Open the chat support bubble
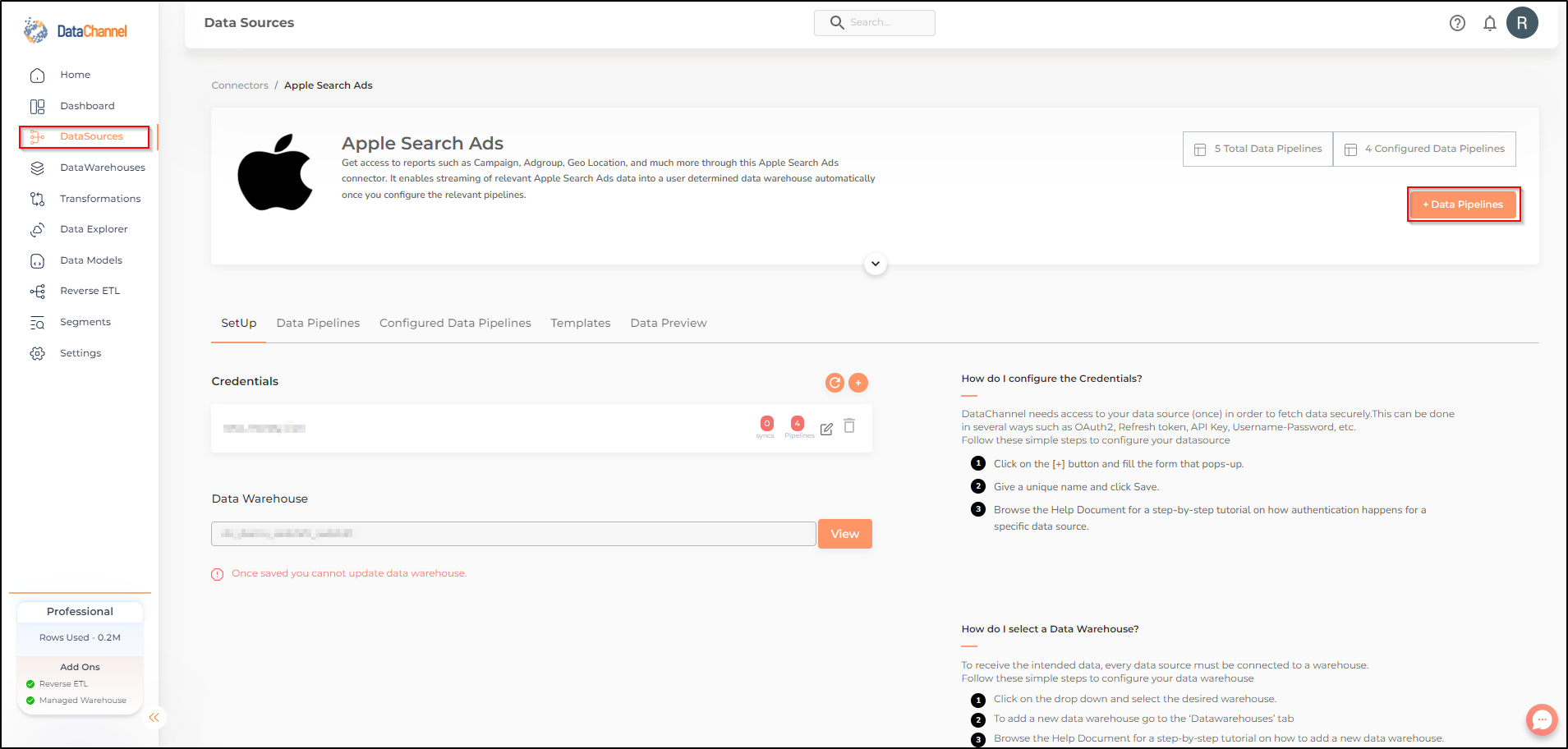Viewport: 1568px width, 749px height. point(1542,720)
